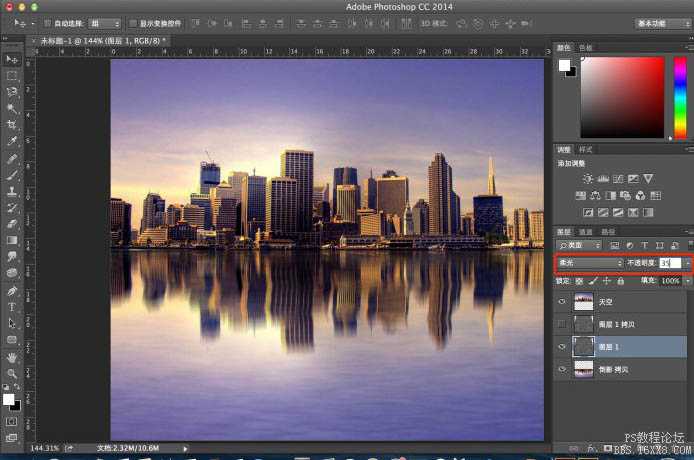
Task: Switch to the Styles tab beside Adjustments
Action: pos(585,150)
